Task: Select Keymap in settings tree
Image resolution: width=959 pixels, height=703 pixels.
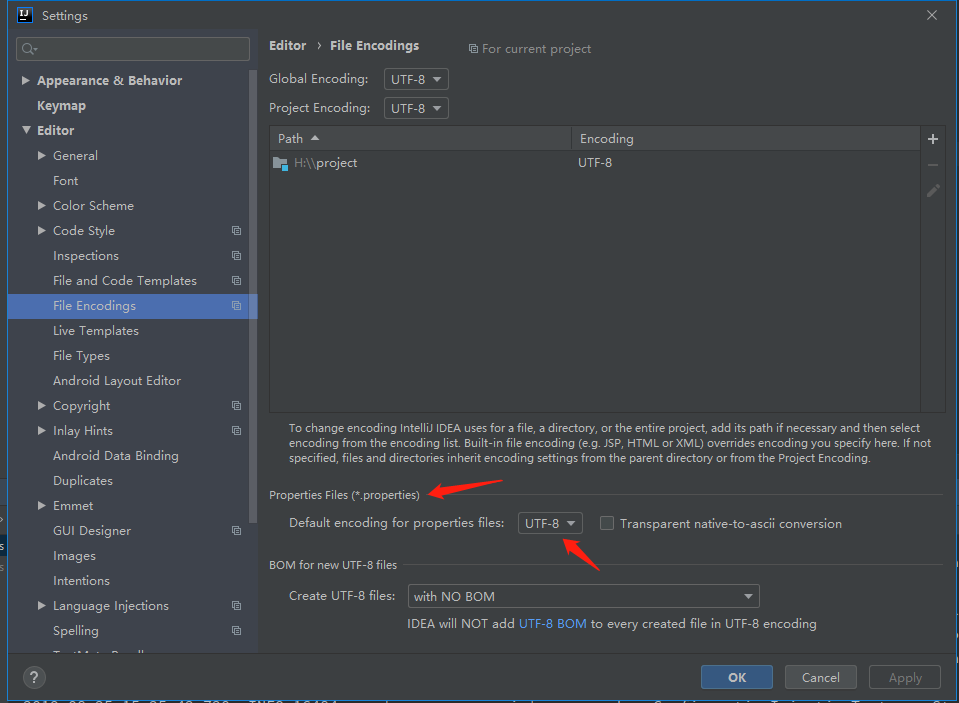Action: point(61,105)
